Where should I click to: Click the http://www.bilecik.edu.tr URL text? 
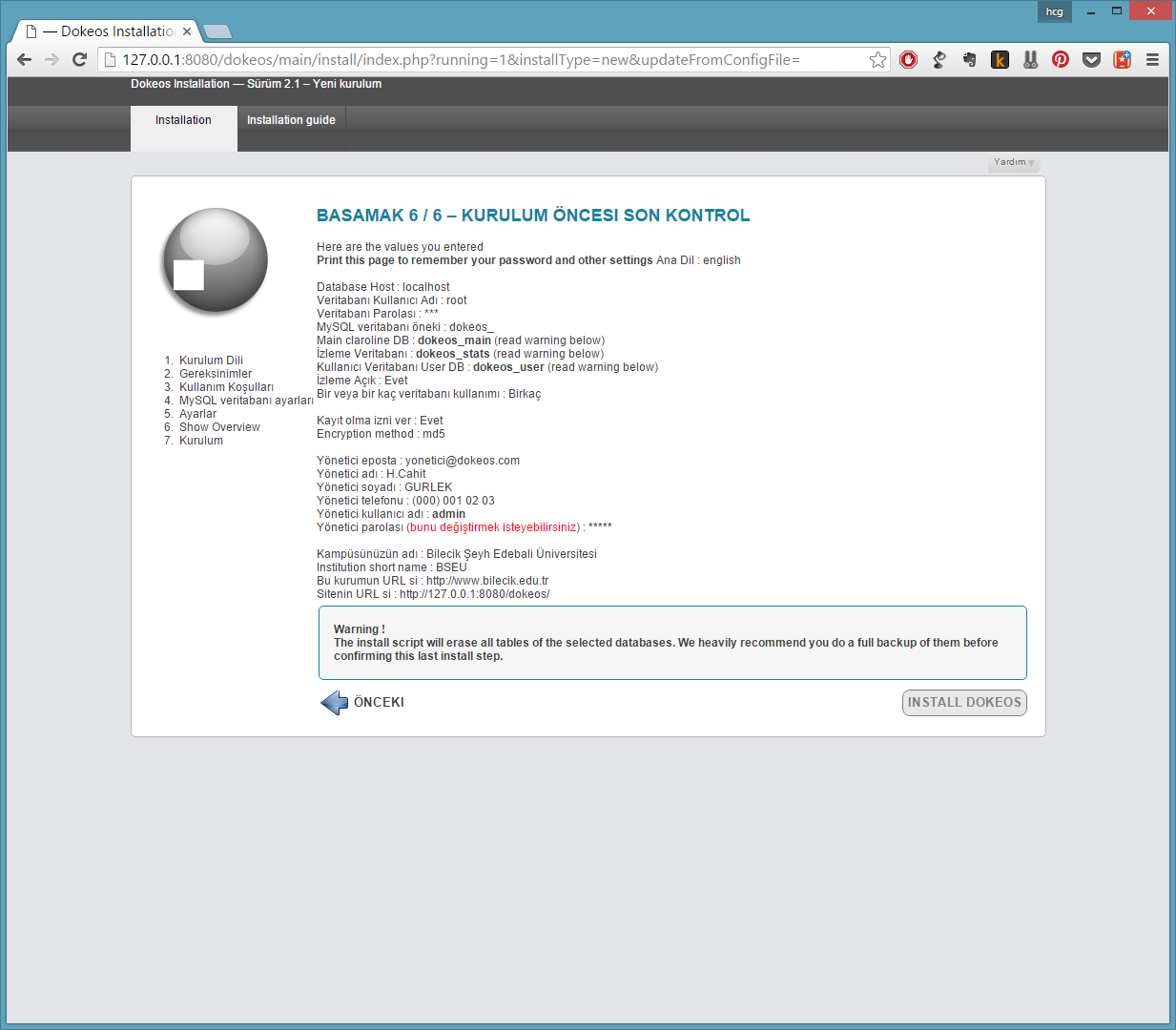487,581
